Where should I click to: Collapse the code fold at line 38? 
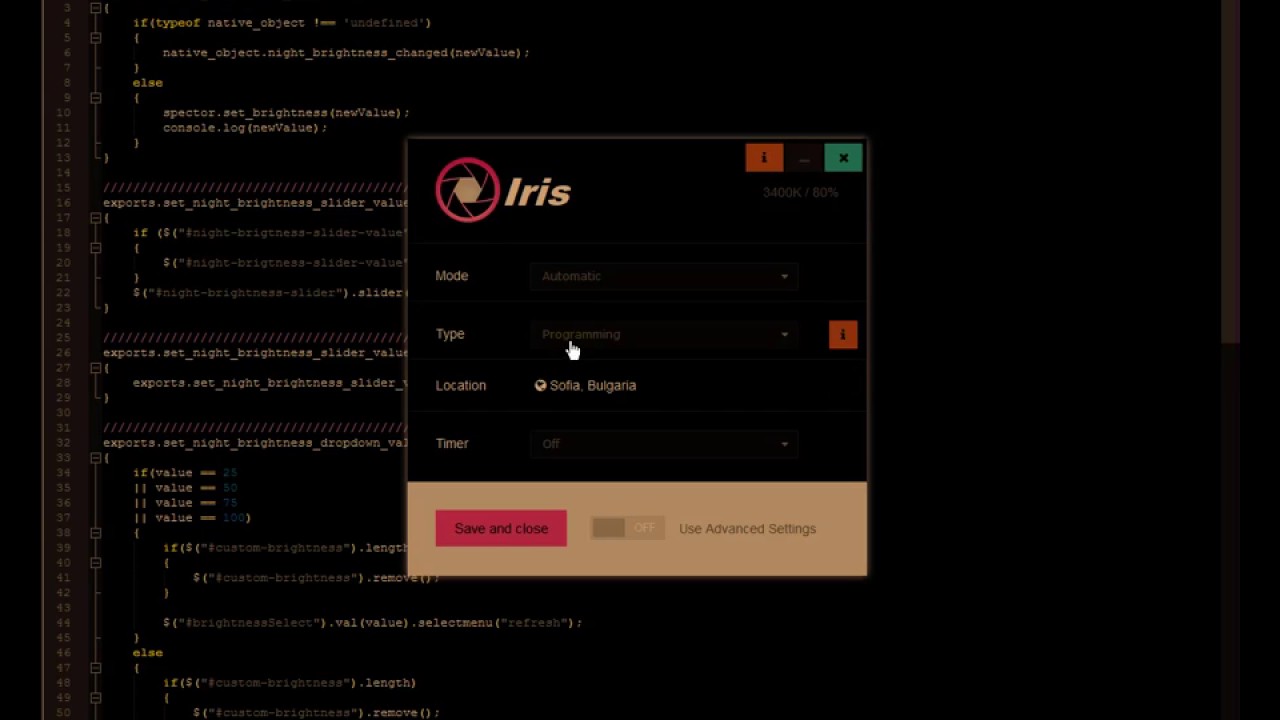coord(96,533)
